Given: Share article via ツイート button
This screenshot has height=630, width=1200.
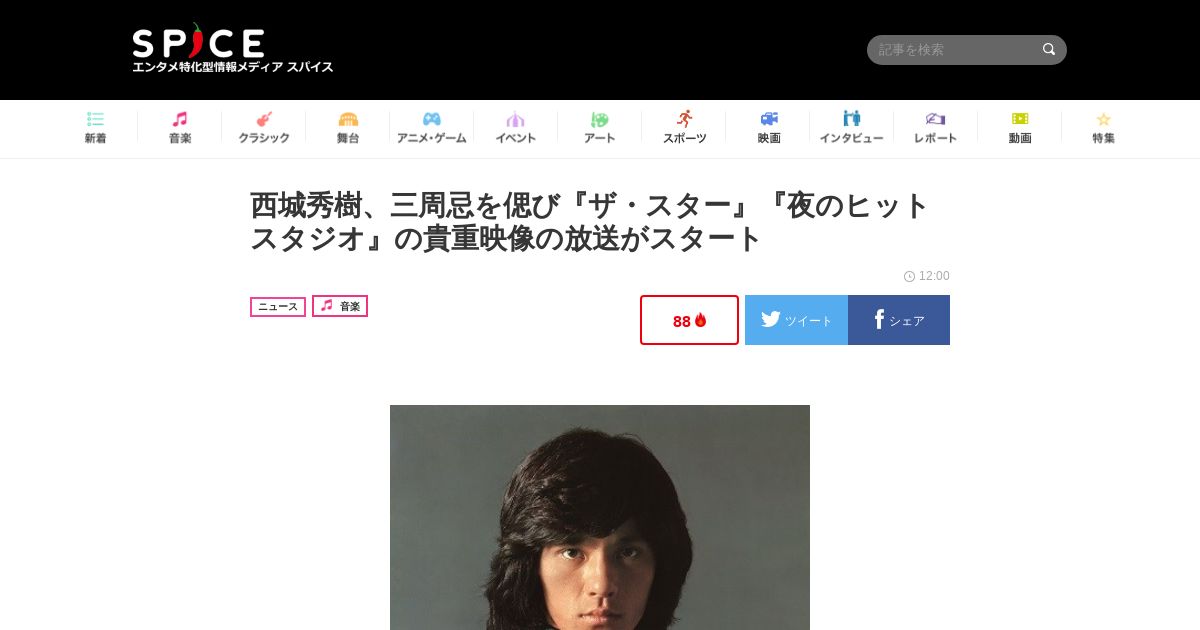Looking at the screenshot, I should pos(796,320).
